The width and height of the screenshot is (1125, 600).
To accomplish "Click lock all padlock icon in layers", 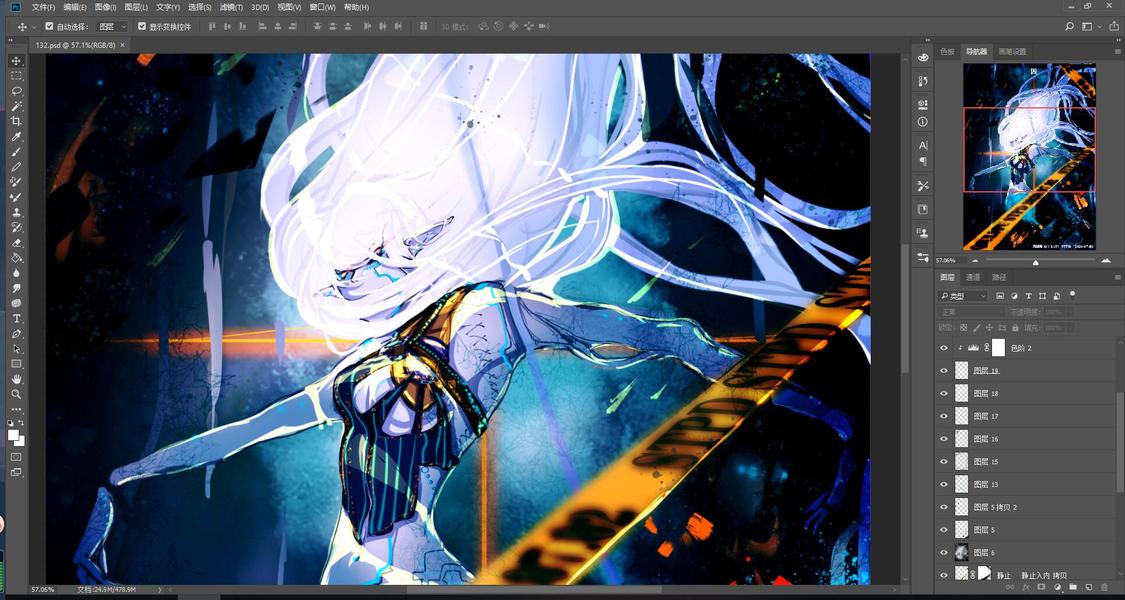I will coord(1016,327).
